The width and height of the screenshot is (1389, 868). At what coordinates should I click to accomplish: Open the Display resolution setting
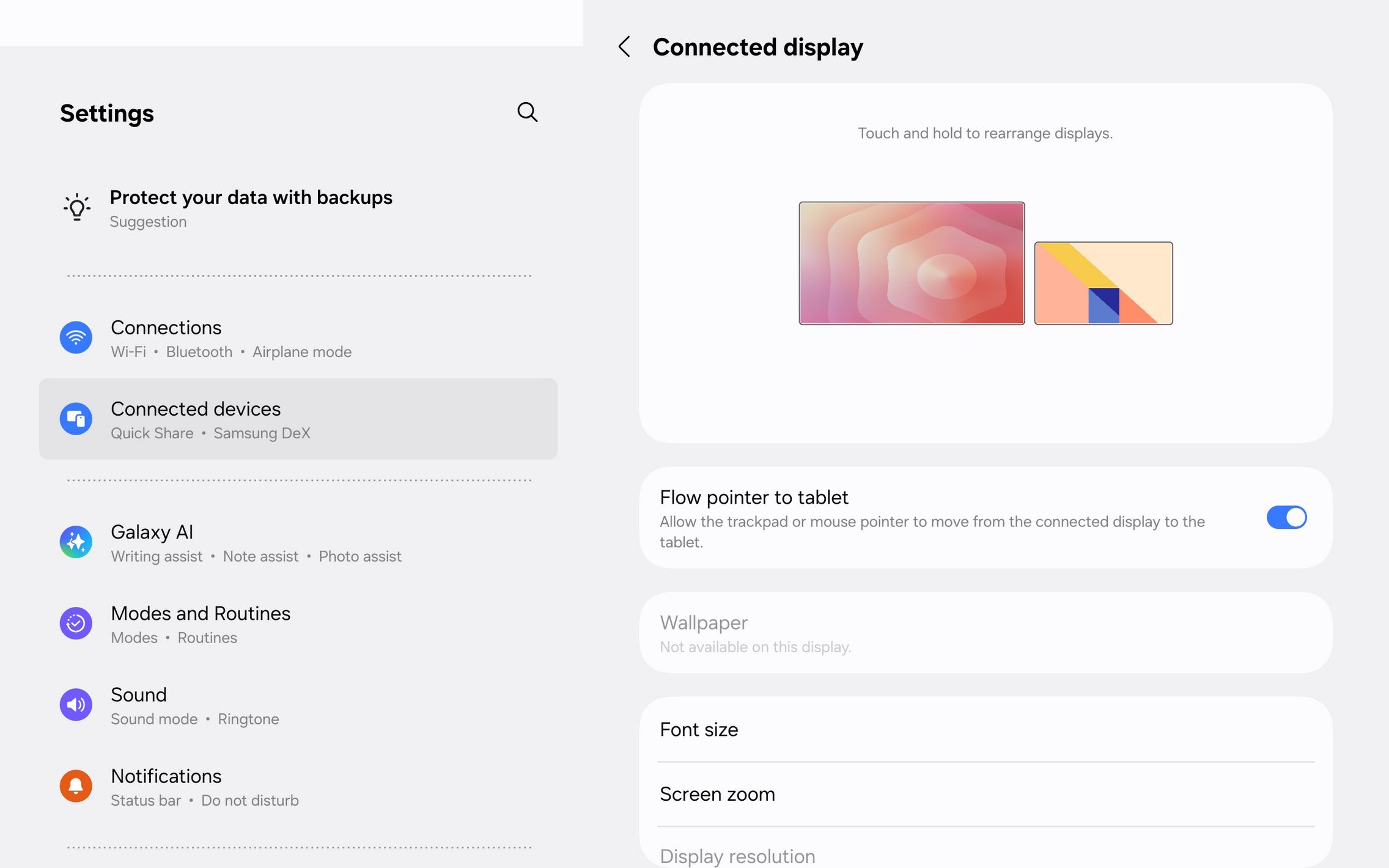click(737, 856)
